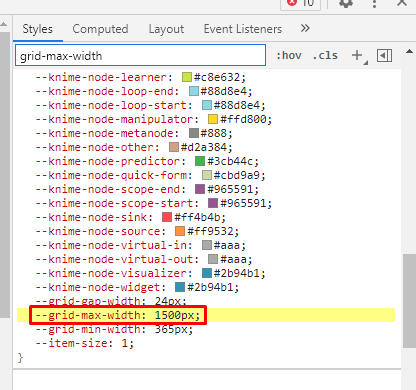Switch to the Styles tab

tap(38, 29)
